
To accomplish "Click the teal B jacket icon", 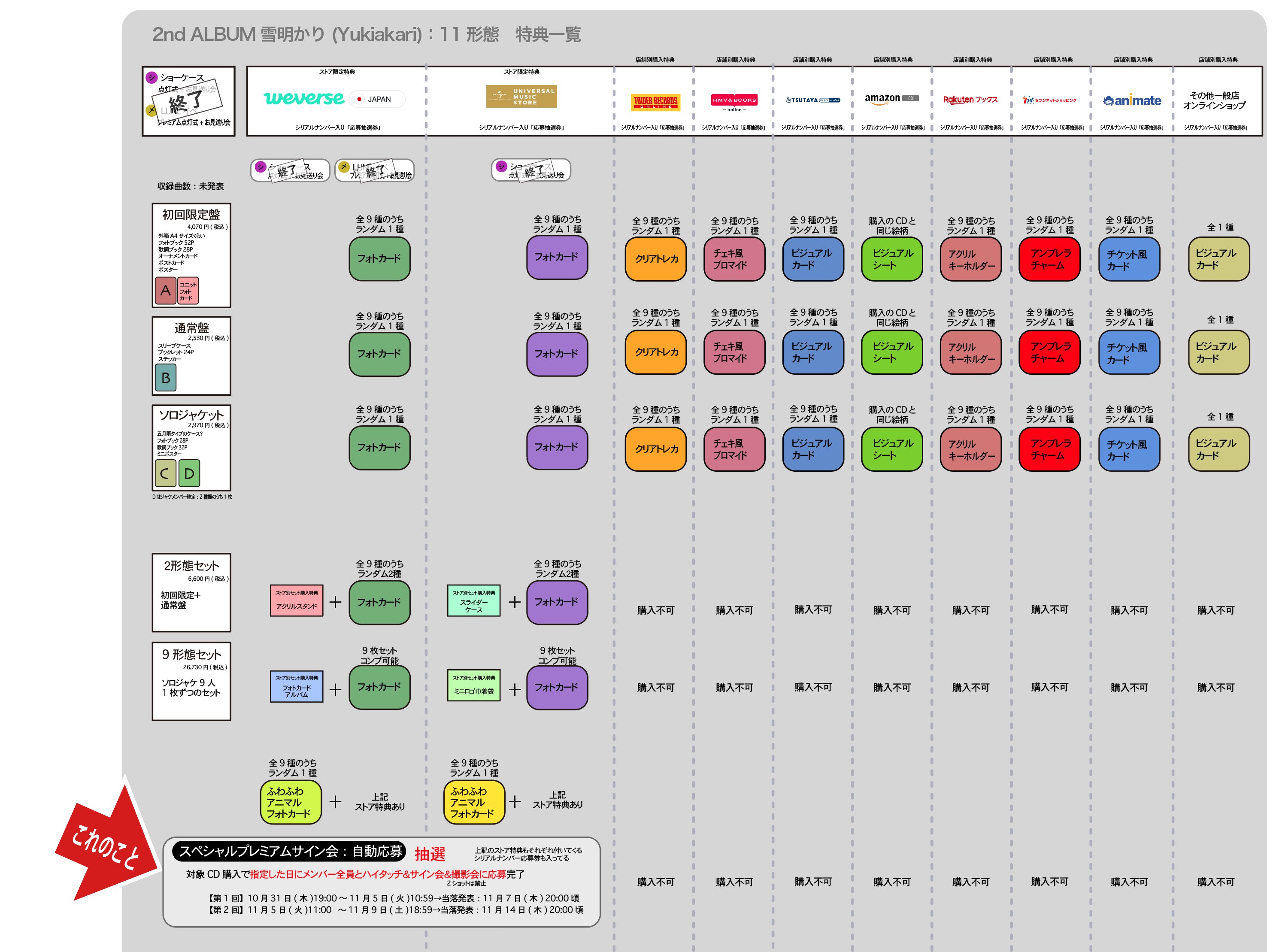I will tap(165, 378).
